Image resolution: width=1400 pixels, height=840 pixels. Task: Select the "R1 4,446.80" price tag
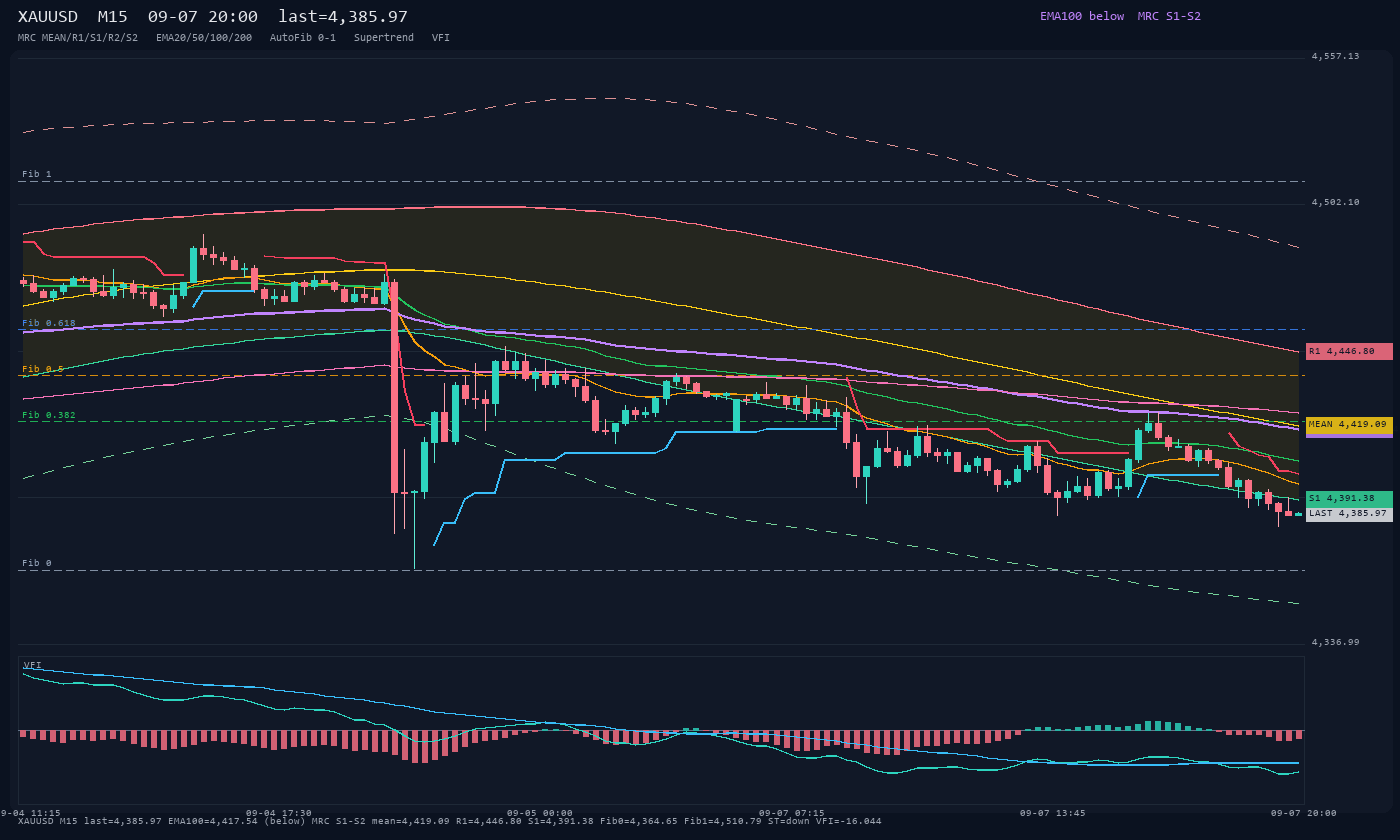point(1349,351)
